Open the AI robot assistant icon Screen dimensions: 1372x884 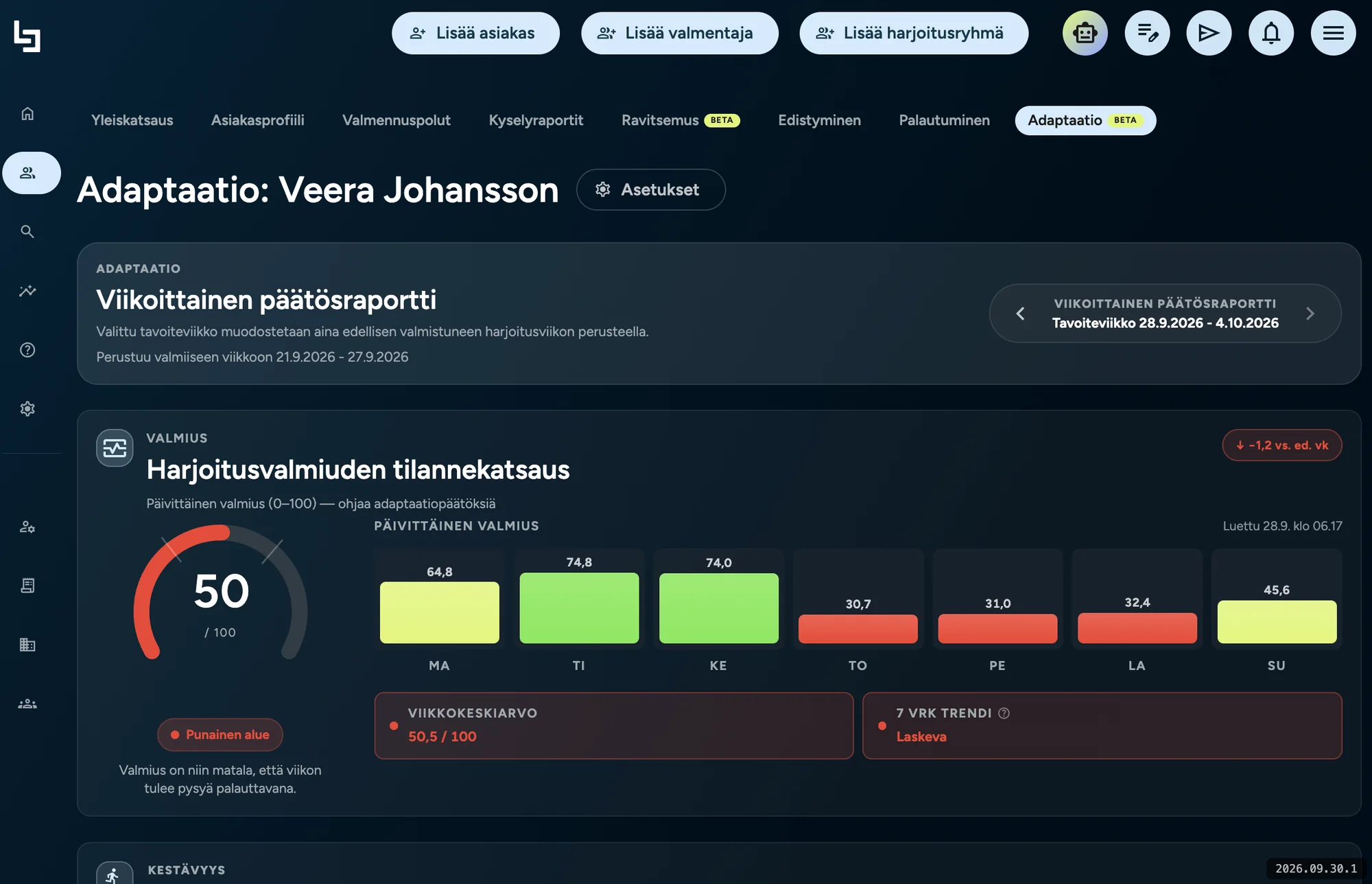(1085, 33)
